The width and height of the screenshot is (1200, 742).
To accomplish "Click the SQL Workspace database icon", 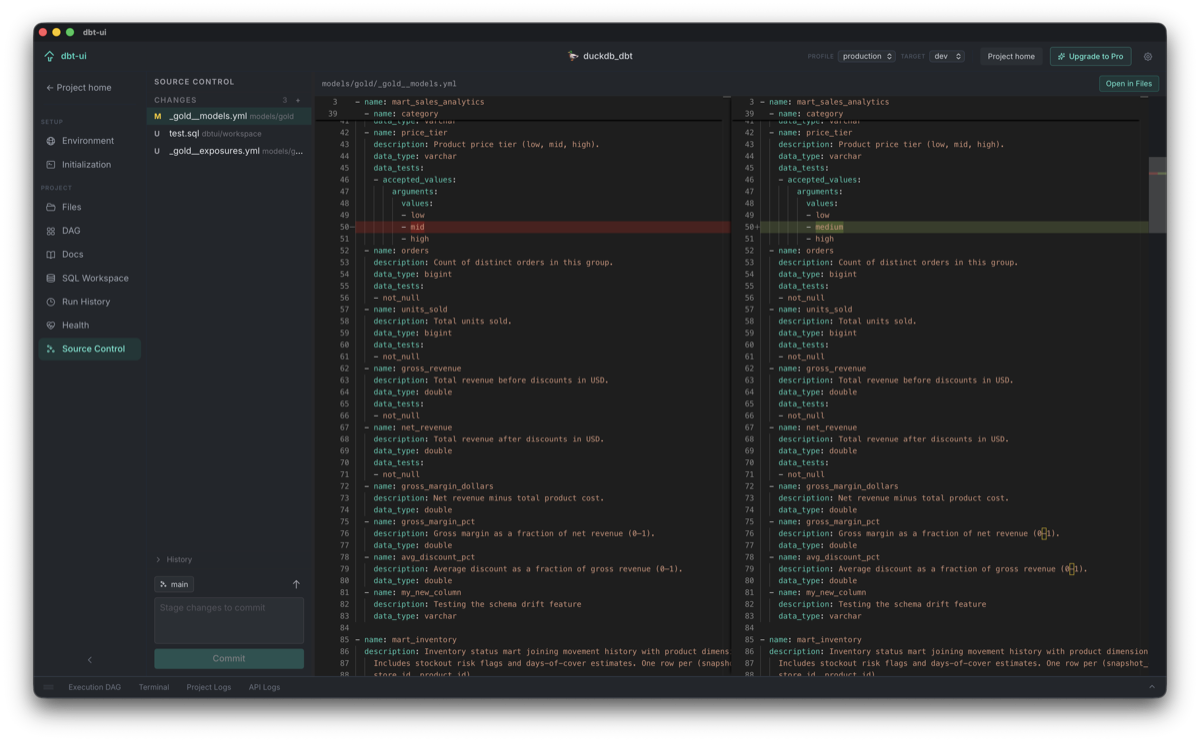I will point(51,278).
